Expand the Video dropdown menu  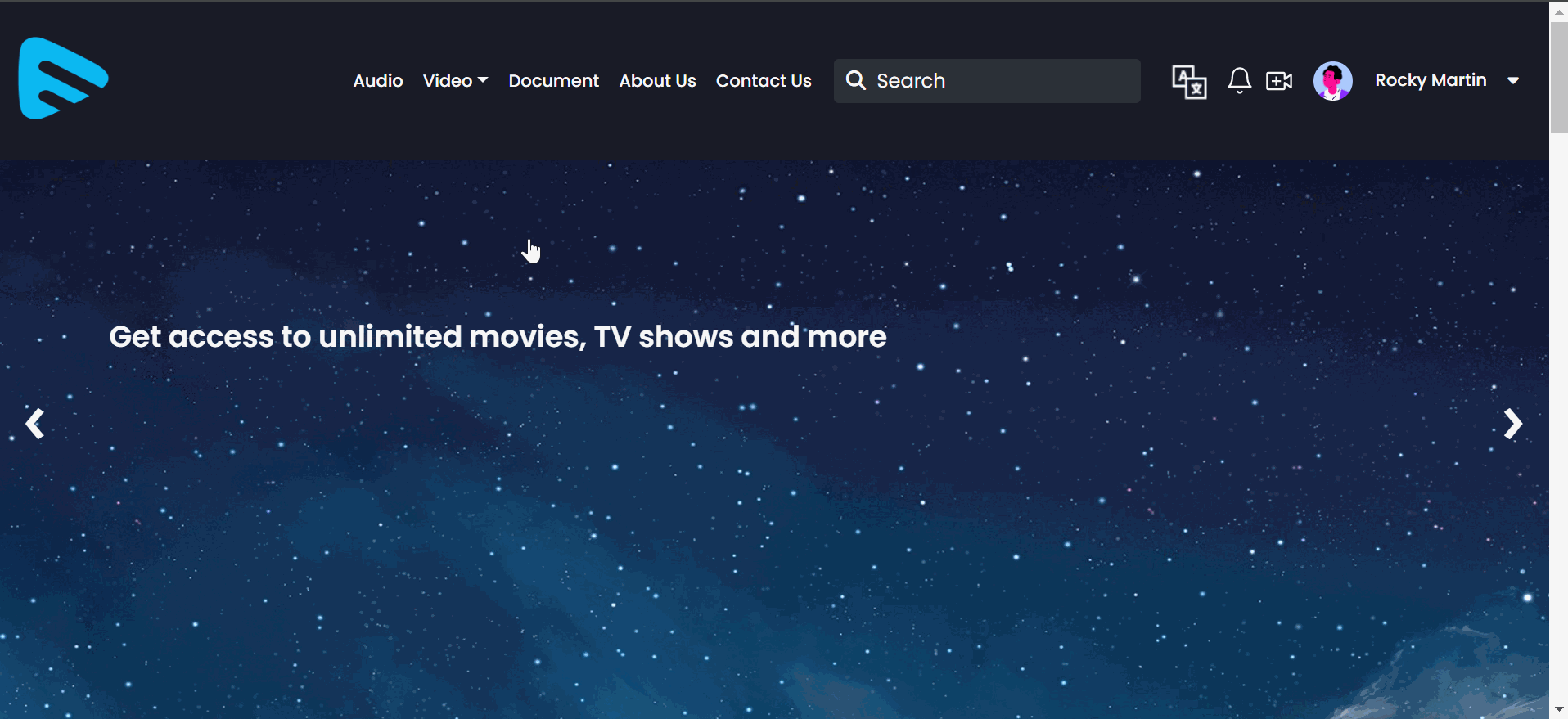(x=455, y=80)
